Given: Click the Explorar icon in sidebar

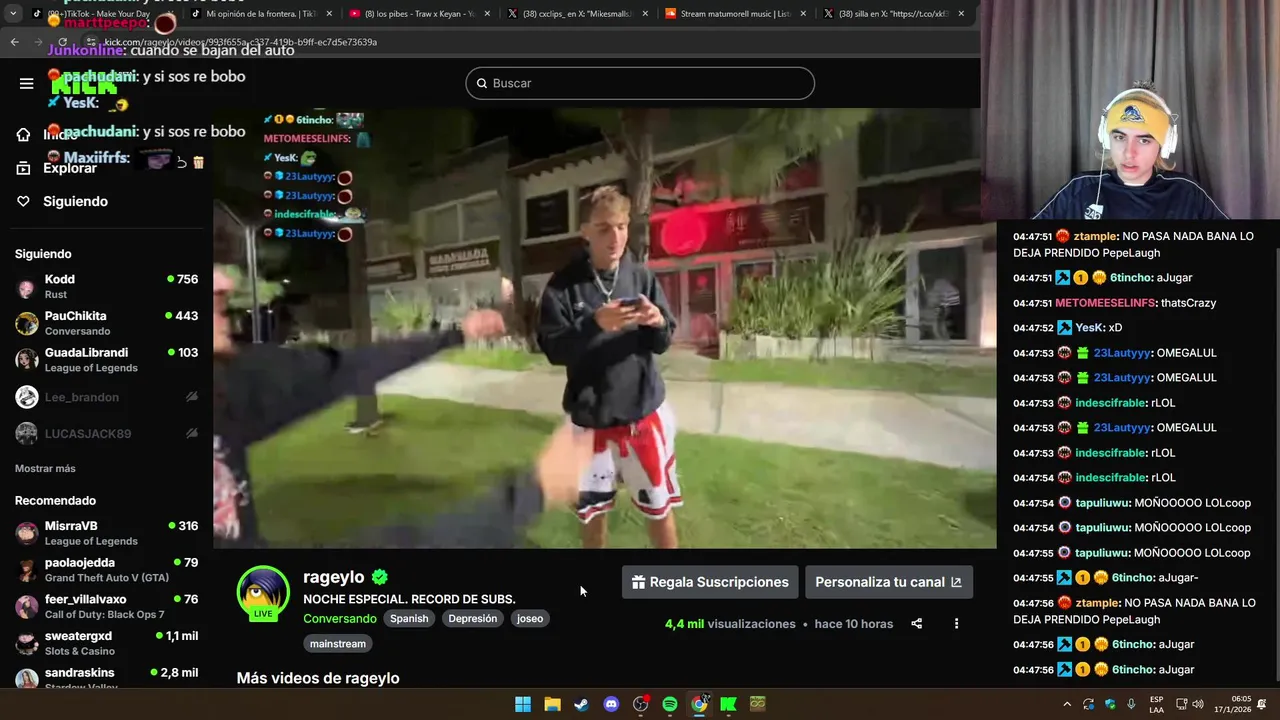Looking at the screenshot, I should (x=23, y=168).
